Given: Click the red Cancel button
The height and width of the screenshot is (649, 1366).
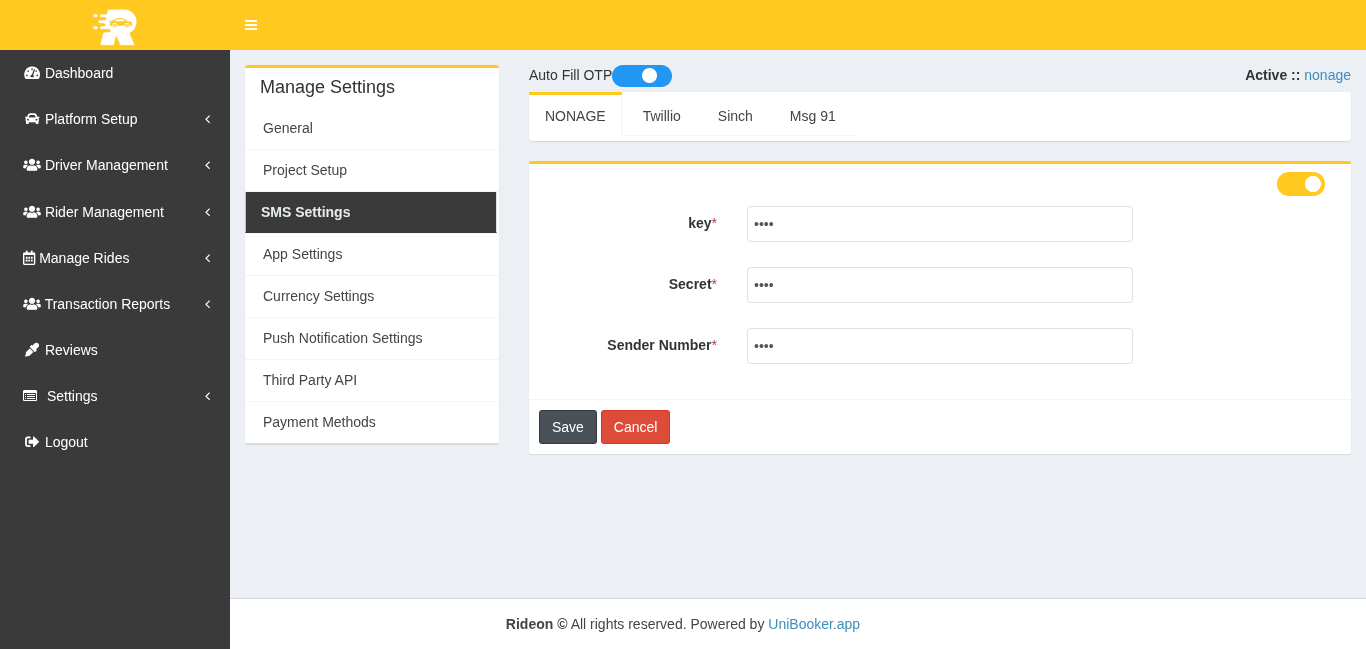Looking at the screenshot, I should 635,427.
